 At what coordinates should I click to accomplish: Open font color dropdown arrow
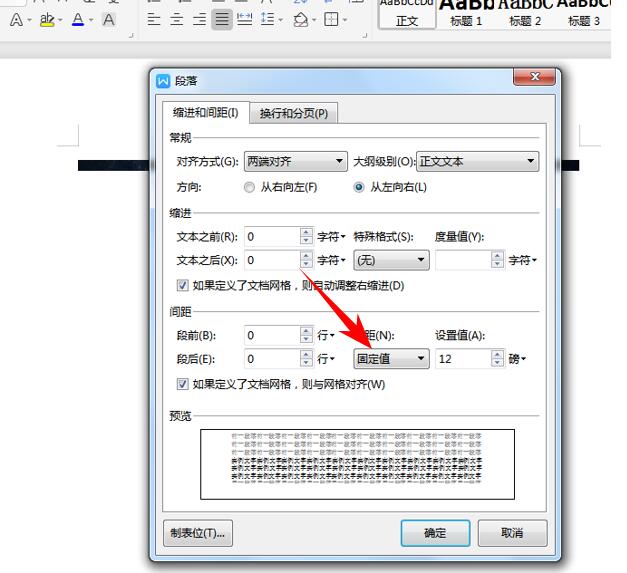[x=91, y=20]
